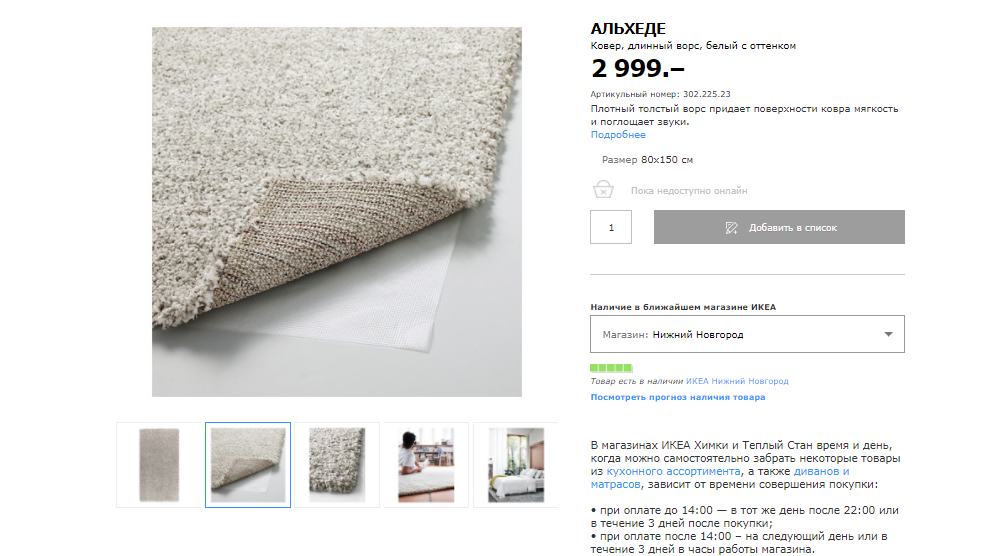Open Посмотреть прогноз наличия товара link
This screenshot has height=556, width=1008.
pos(678,397)
